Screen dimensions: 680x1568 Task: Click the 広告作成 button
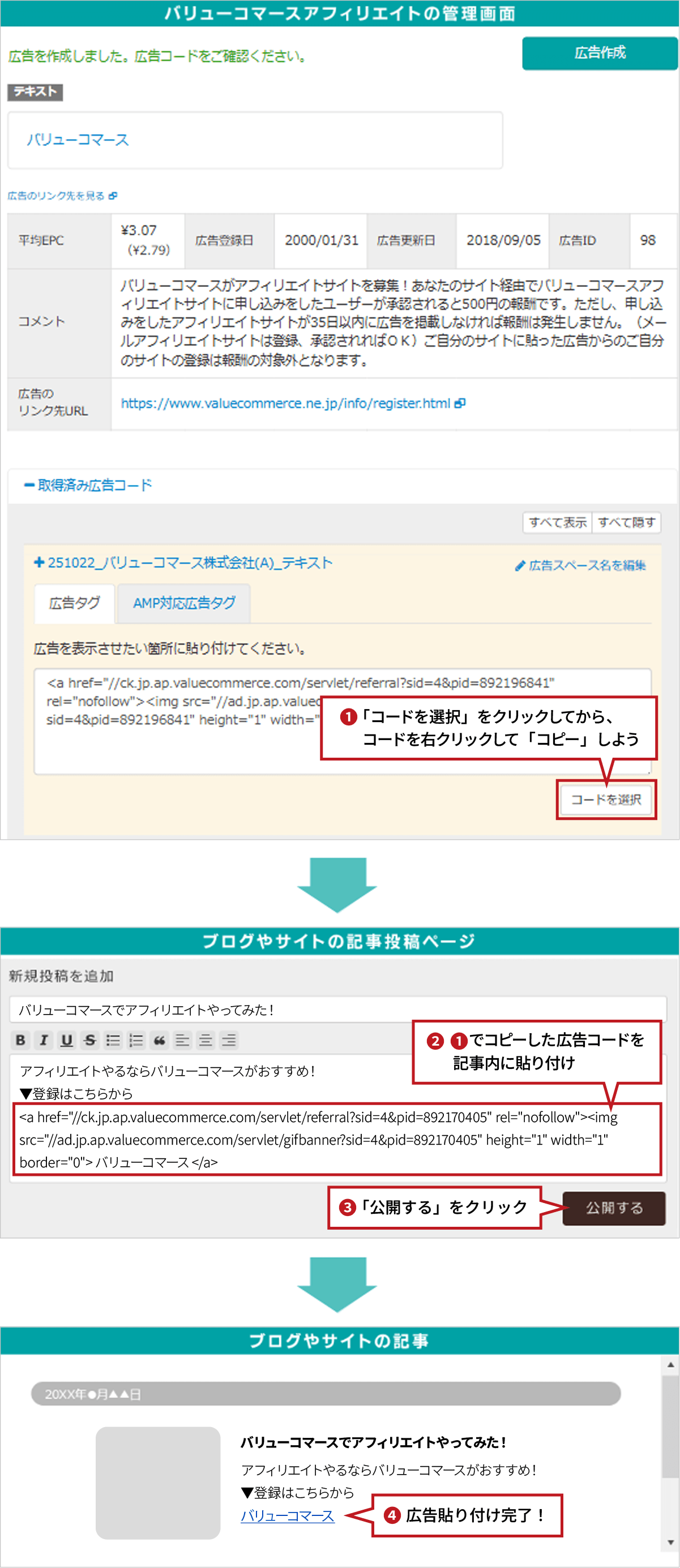[600, 53]
